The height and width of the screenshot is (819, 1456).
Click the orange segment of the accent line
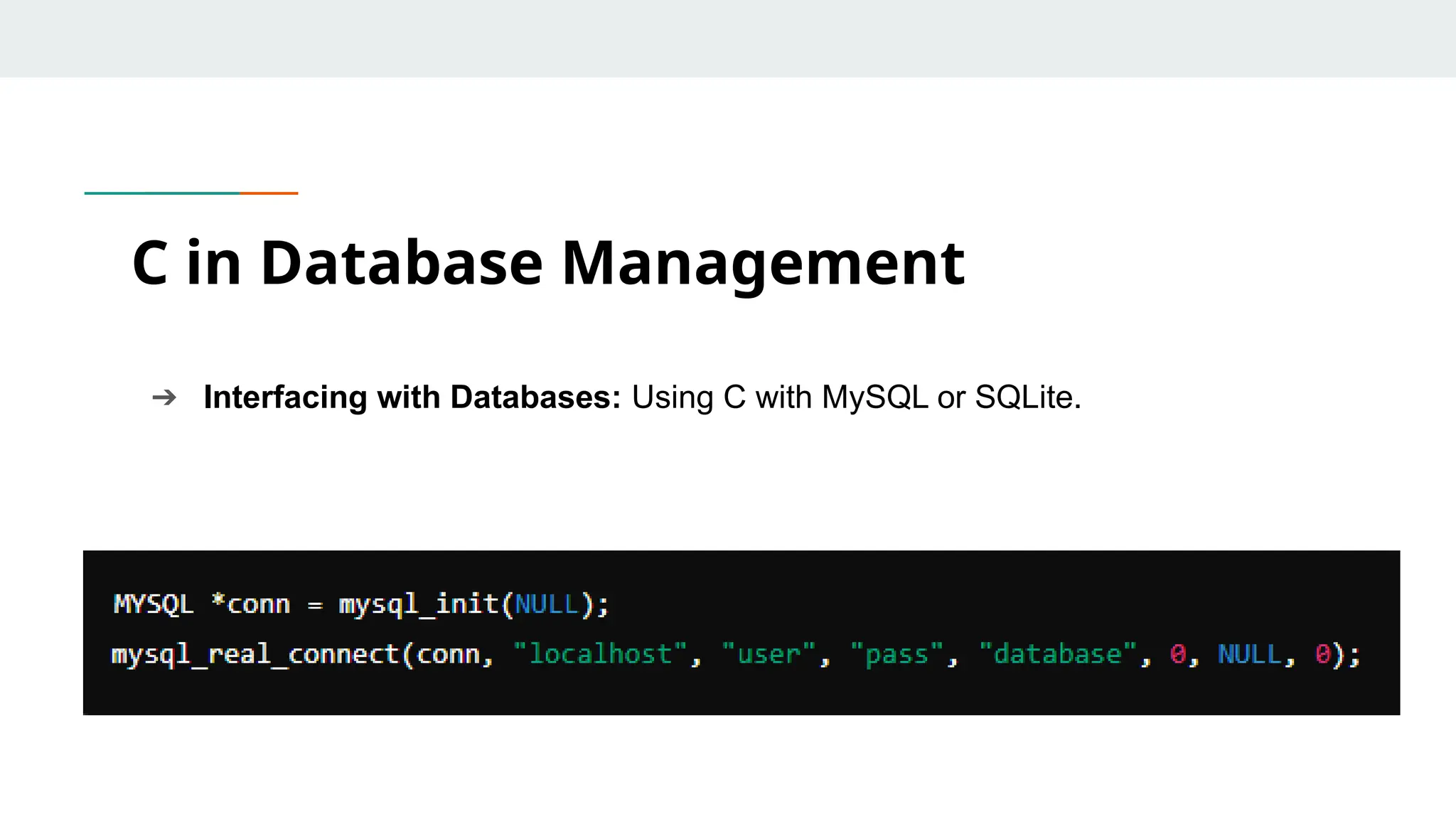coord(269,193)
